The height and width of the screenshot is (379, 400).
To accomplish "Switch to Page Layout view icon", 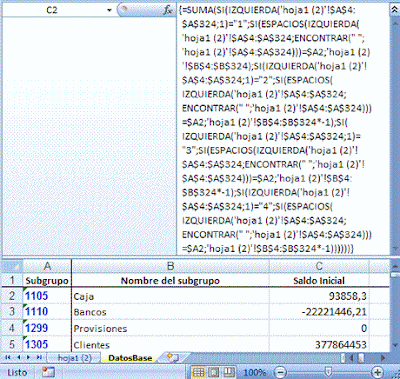I will tap(213, 372).
